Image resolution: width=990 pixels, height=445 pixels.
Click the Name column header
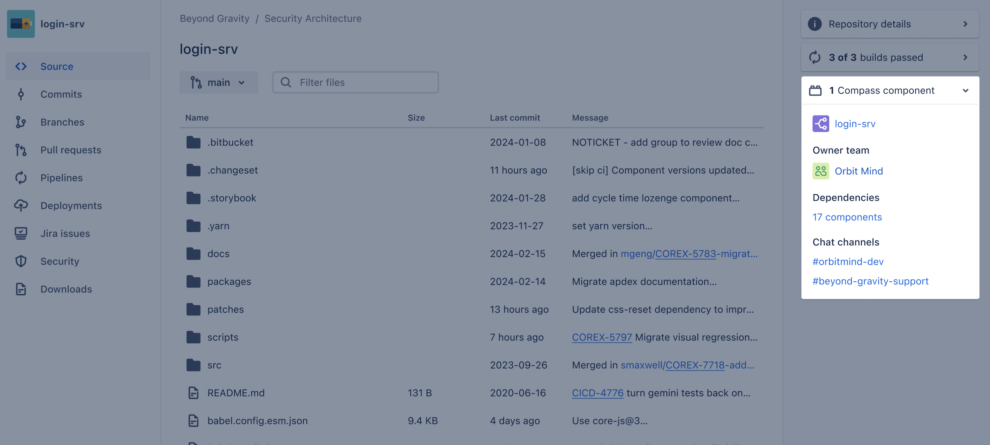tap(197, 117)
